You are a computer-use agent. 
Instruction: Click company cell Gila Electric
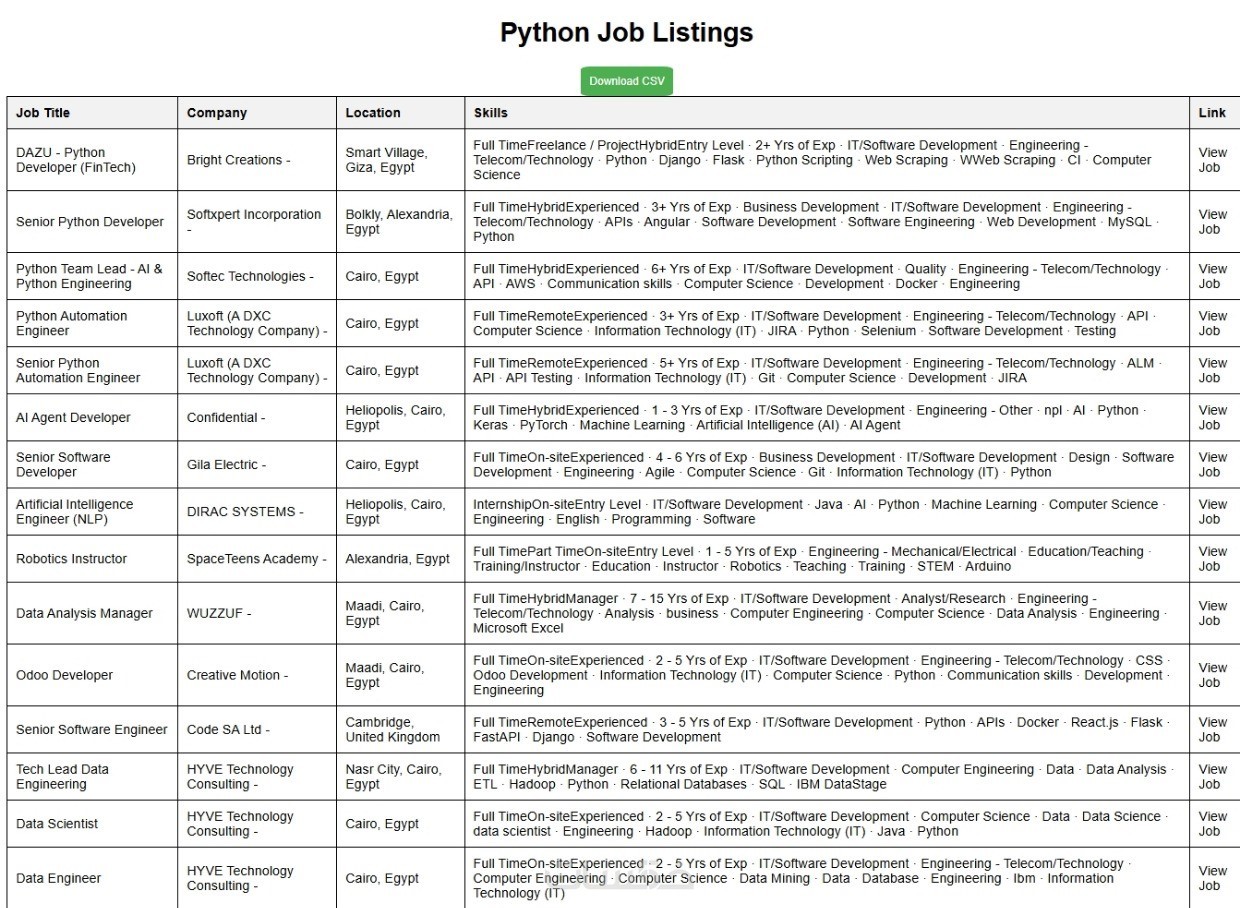coord(257,464)
